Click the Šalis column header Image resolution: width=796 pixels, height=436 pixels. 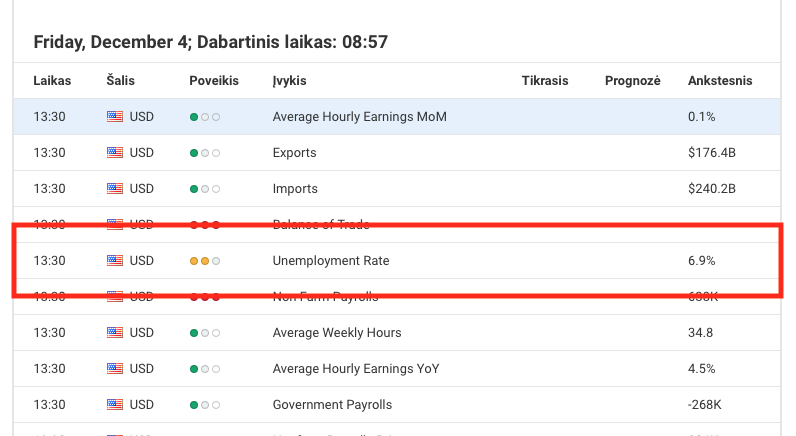pyautogui.click(x=120, y=81)
